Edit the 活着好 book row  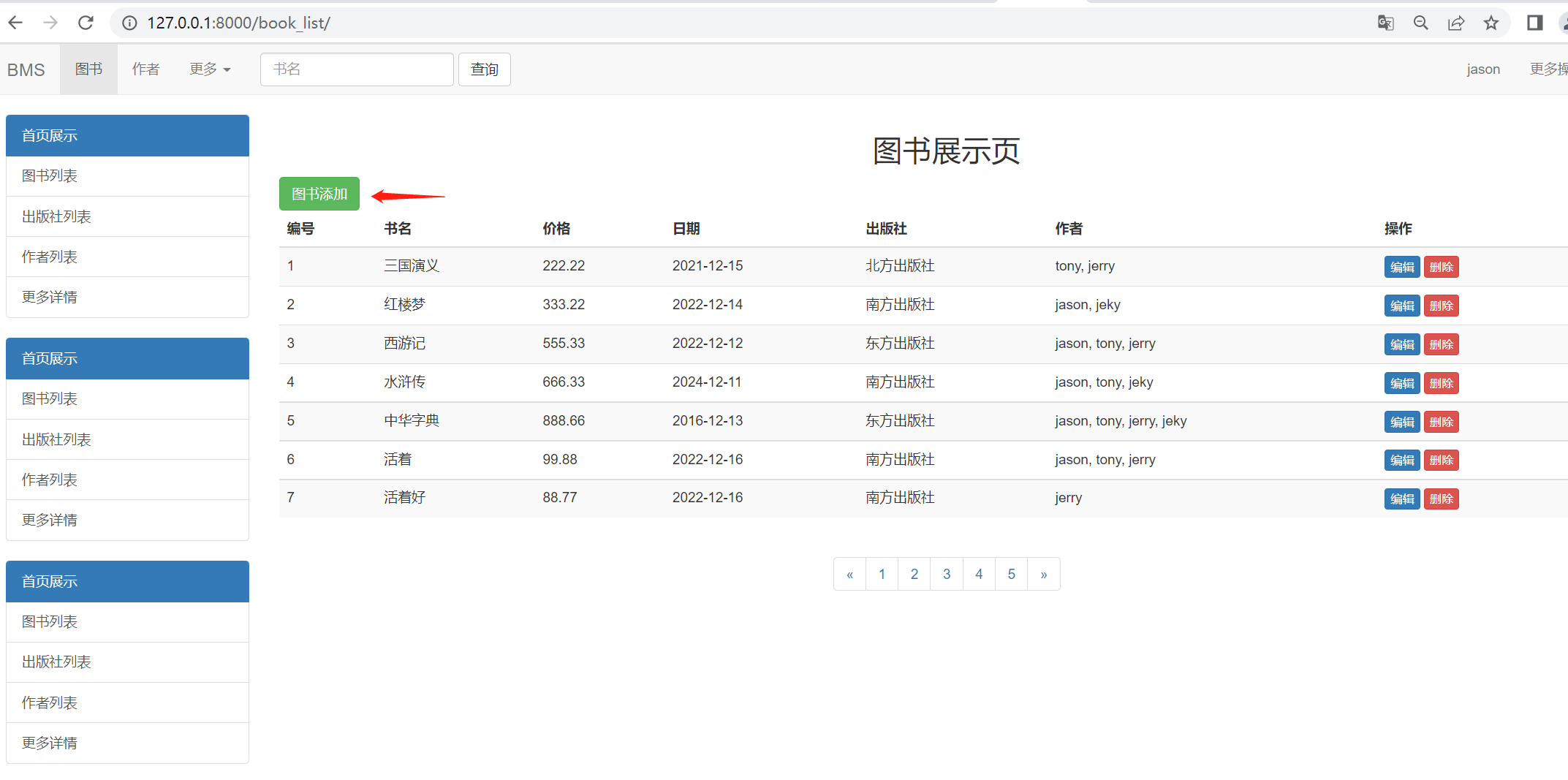(1402, 499)
